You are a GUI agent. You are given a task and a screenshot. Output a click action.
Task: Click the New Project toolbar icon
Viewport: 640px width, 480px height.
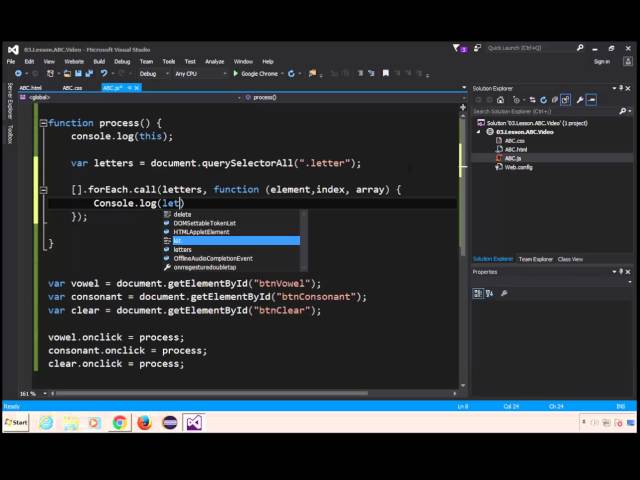50,73
